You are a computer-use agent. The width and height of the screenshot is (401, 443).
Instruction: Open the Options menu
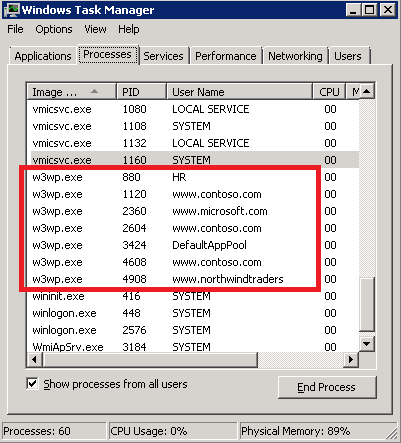pyautogui.click(x=54, y=29)
